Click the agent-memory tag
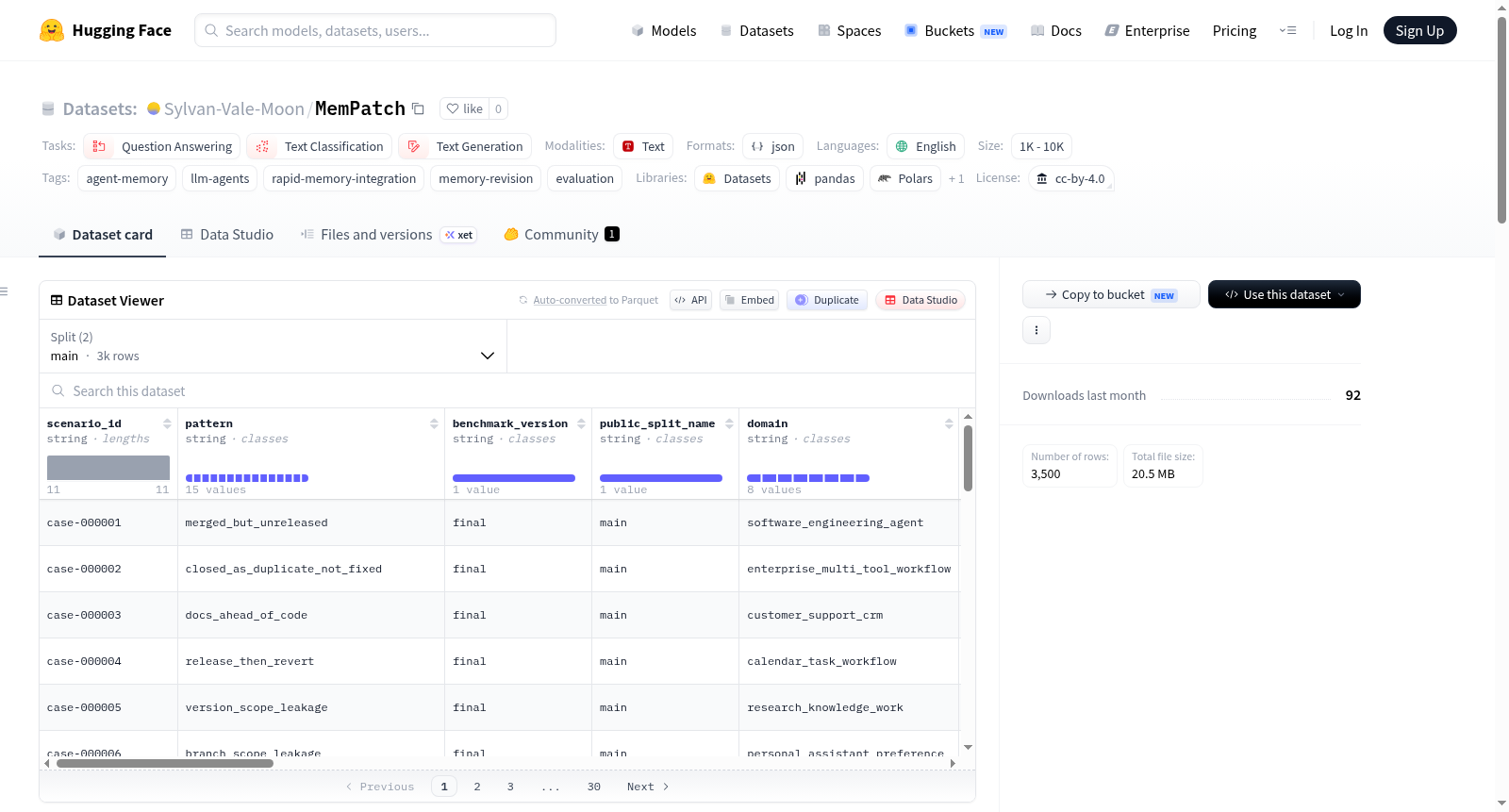The height and width of the screenshot is (812, 1509). click(x=127, y=178)
